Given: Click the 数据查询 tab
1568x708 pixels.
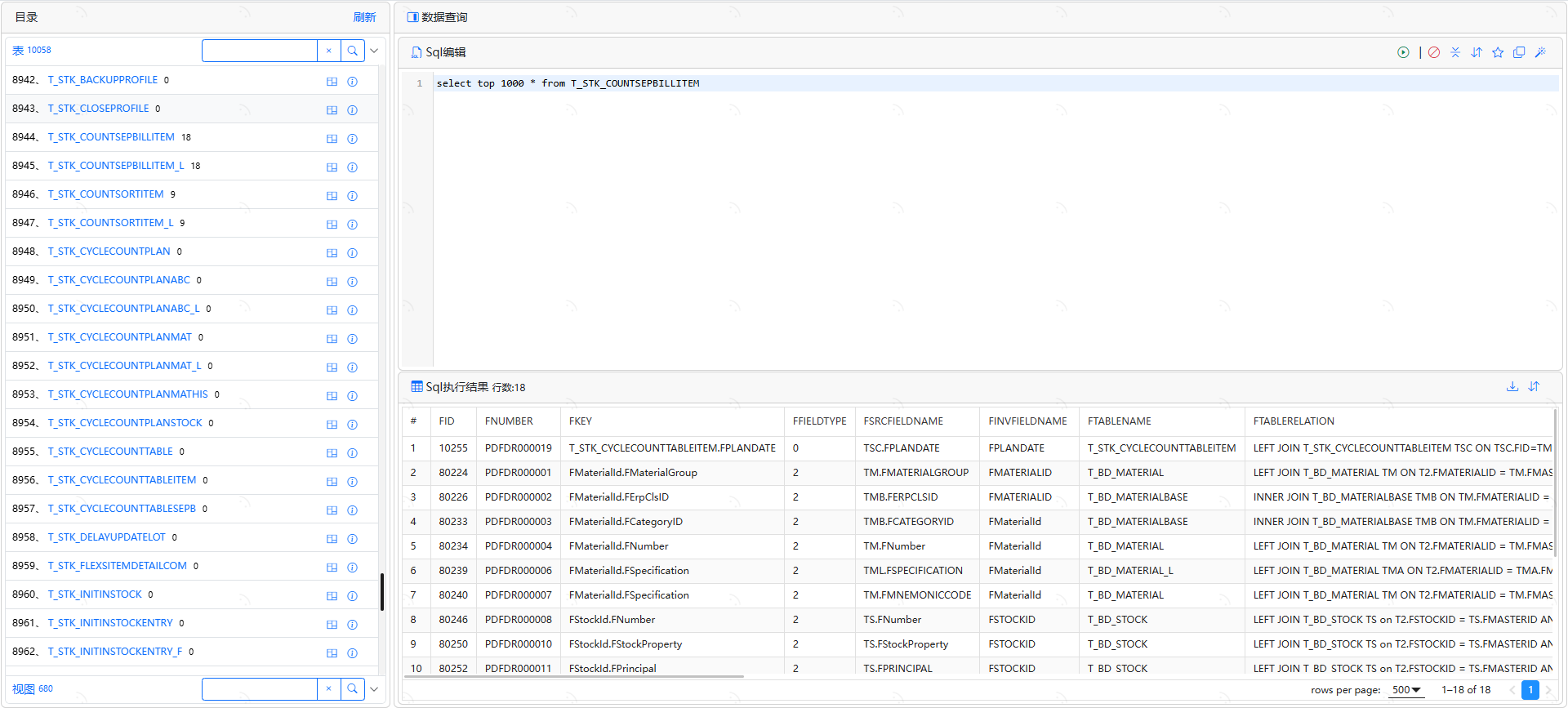Looking at the screenshot, I should pyautogui.click(x=438, y=17).
